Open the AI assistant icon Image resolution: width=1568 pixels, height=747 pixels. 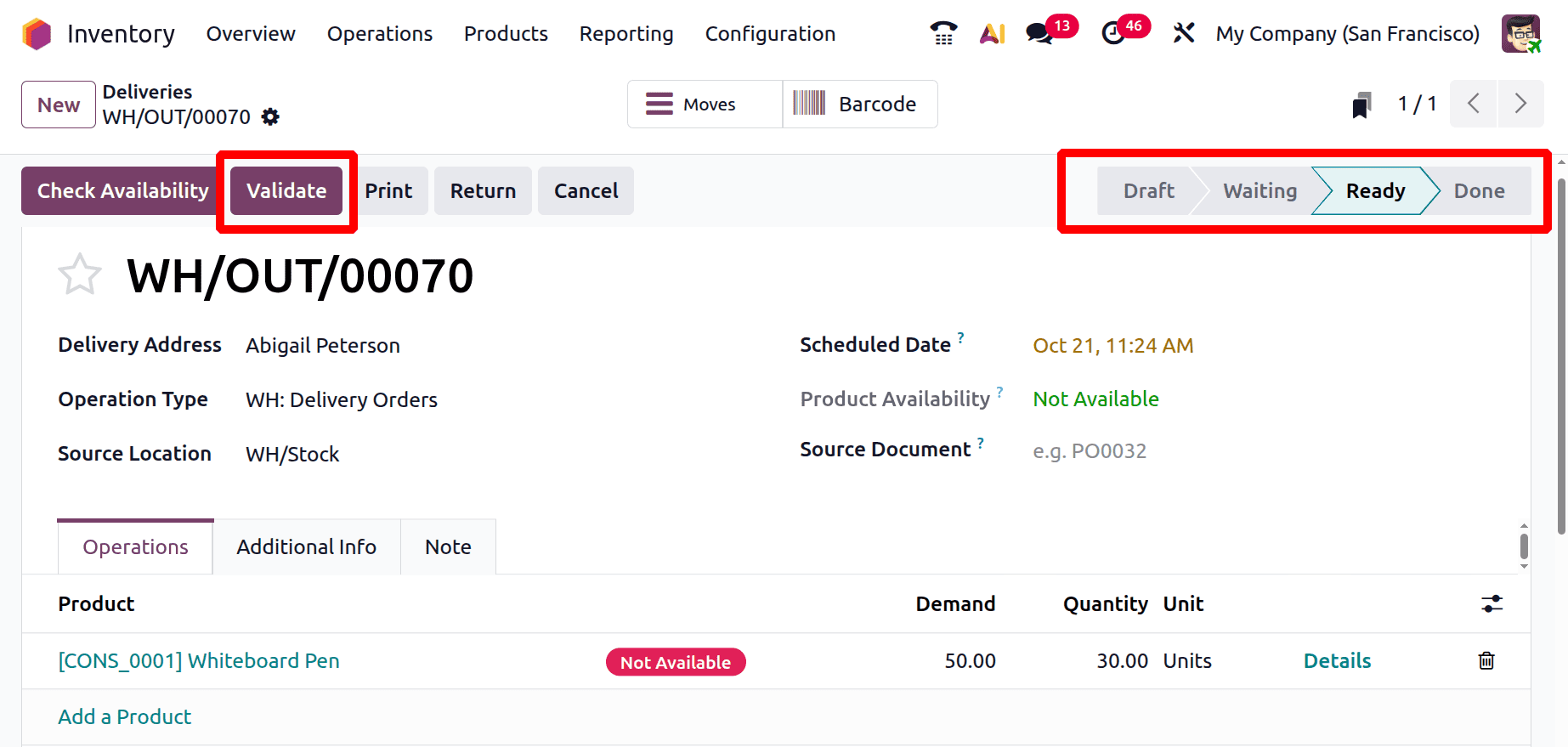tap(992, 34)
